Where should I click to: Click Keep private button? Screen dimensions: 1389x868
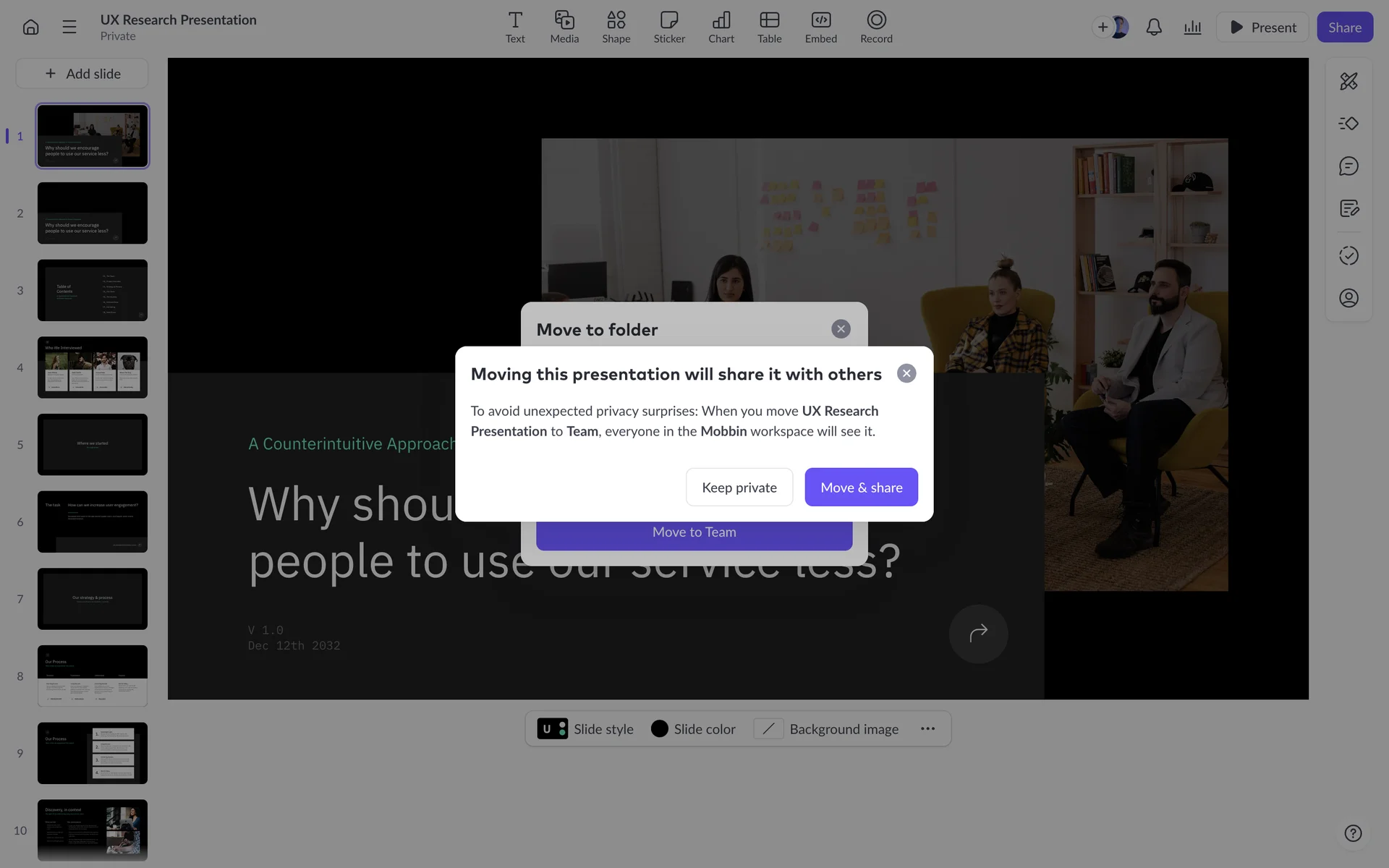tap(739, 488)
